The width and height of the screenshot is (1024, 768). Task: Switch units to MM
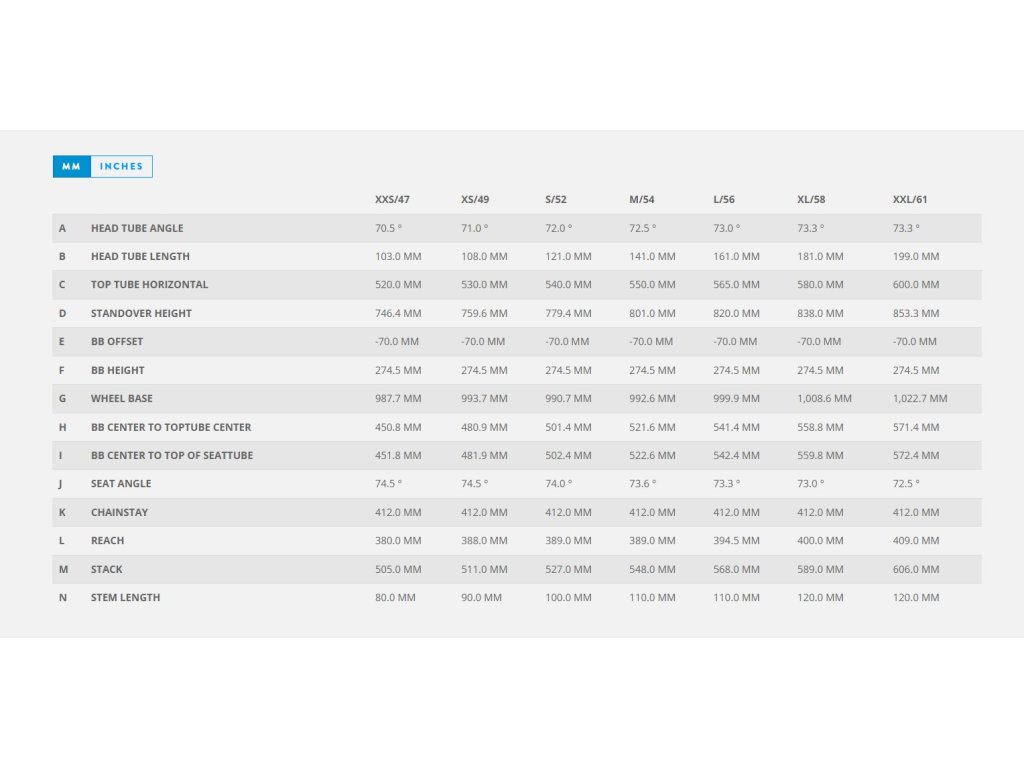tap(72, 167)
